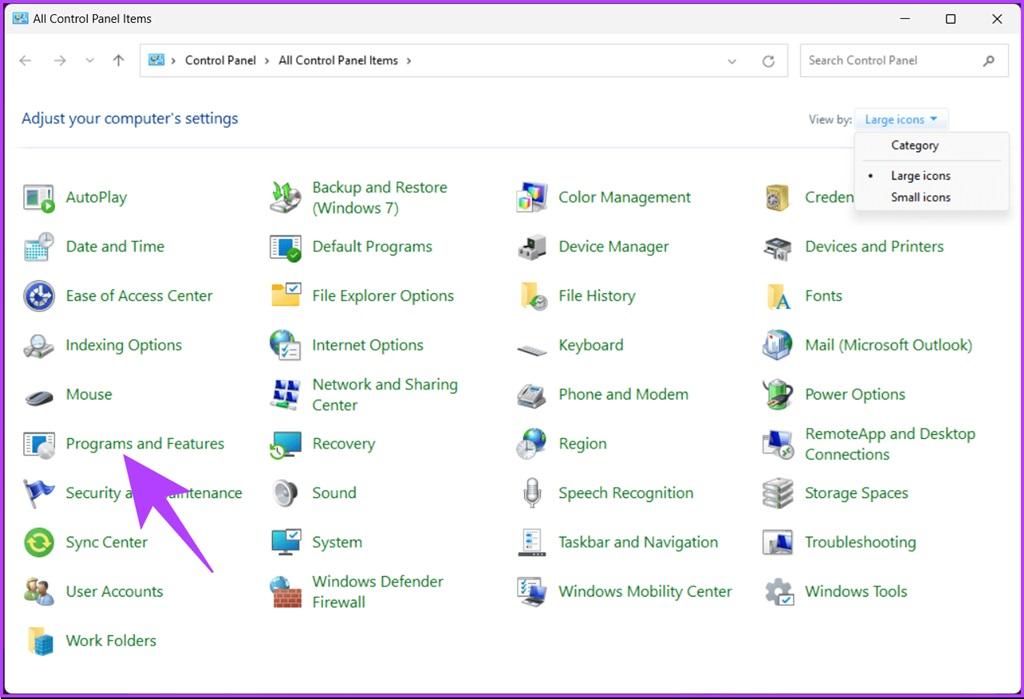Click the address bar Control Panel icon

(156, 60)
